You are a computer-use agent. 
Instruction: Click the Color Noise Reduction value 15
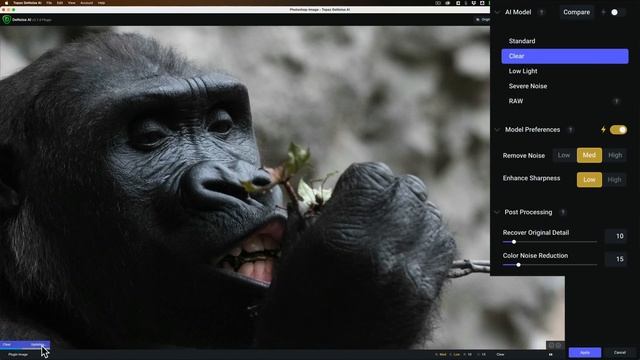click(616, 259)
